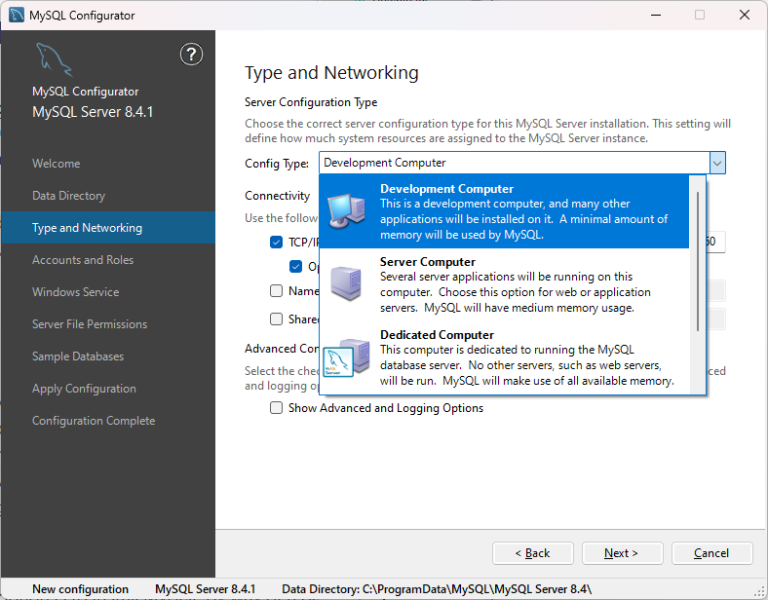Click the Development Computer monitor icon
Image resolution: width=768 pixels, height=600 pixels.
[x=346, y=212]
